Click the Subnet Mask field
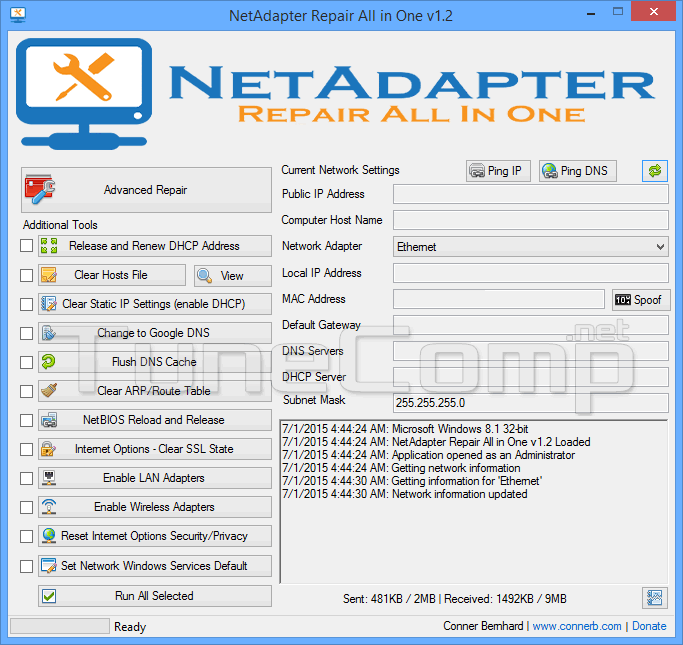The width and height of the screenshot is (683, 645). coord(530,403)
